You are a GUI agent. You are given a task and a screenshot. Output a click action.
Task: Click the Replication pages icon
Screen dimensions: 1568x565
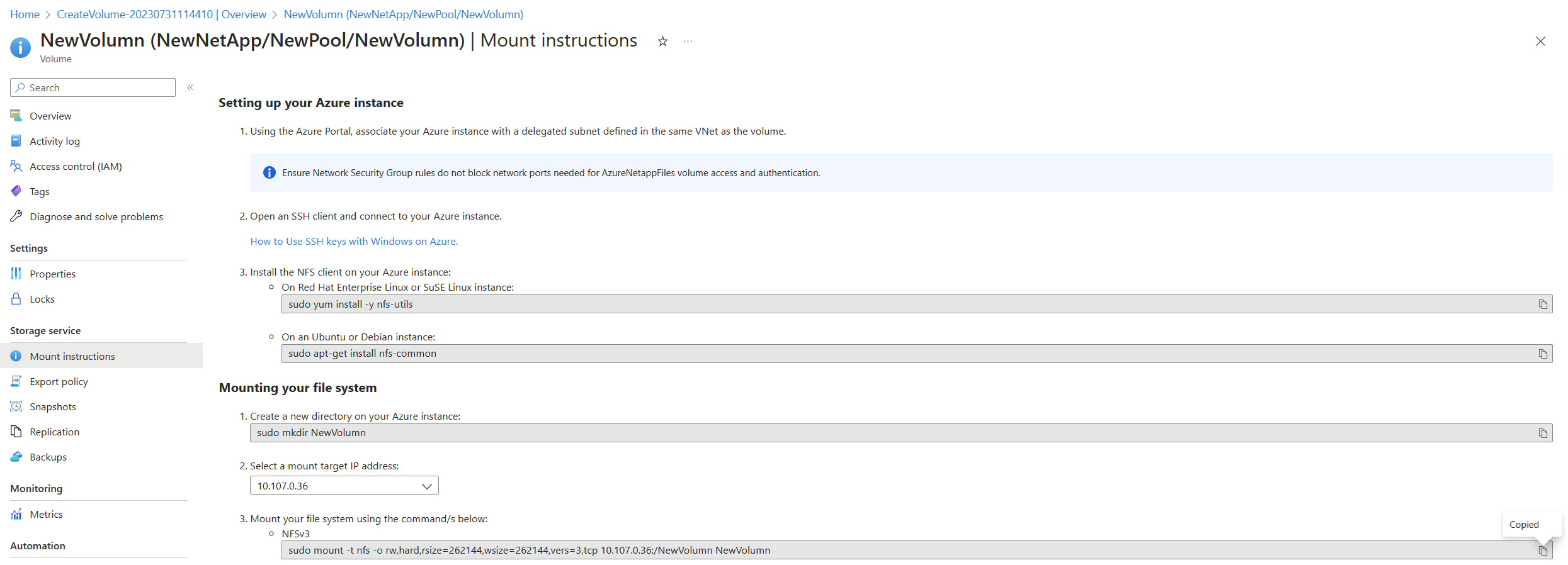click(16, 431)
